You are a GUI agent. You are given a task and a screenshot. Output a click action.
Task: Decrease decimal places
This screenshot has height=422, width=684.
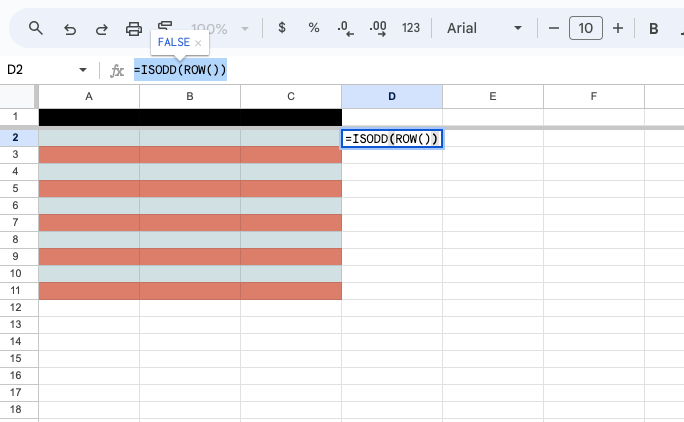pyautogui.click(x=345, y=28)
